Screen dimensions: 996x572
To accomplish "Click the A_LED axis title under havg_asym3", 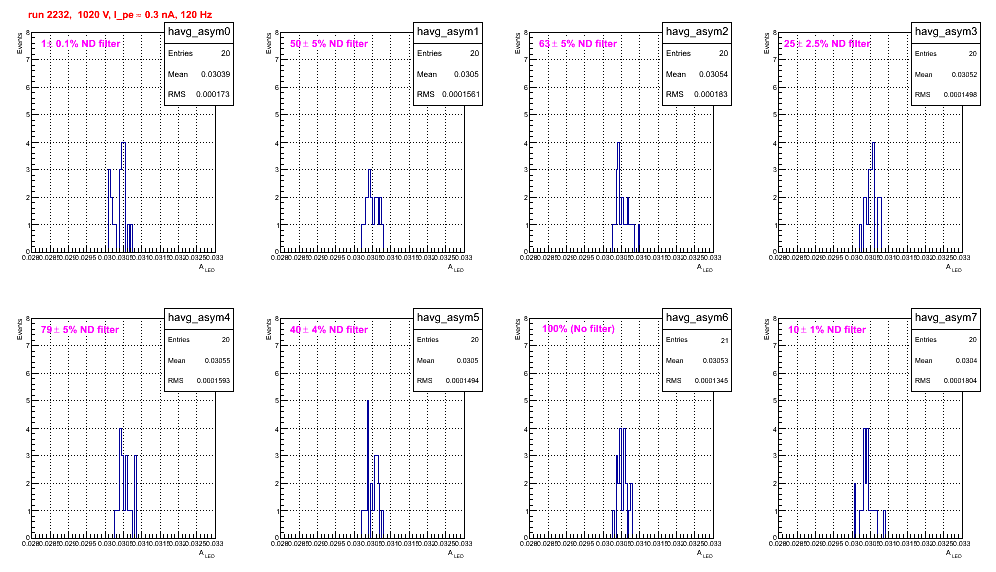I will point(954,268).
